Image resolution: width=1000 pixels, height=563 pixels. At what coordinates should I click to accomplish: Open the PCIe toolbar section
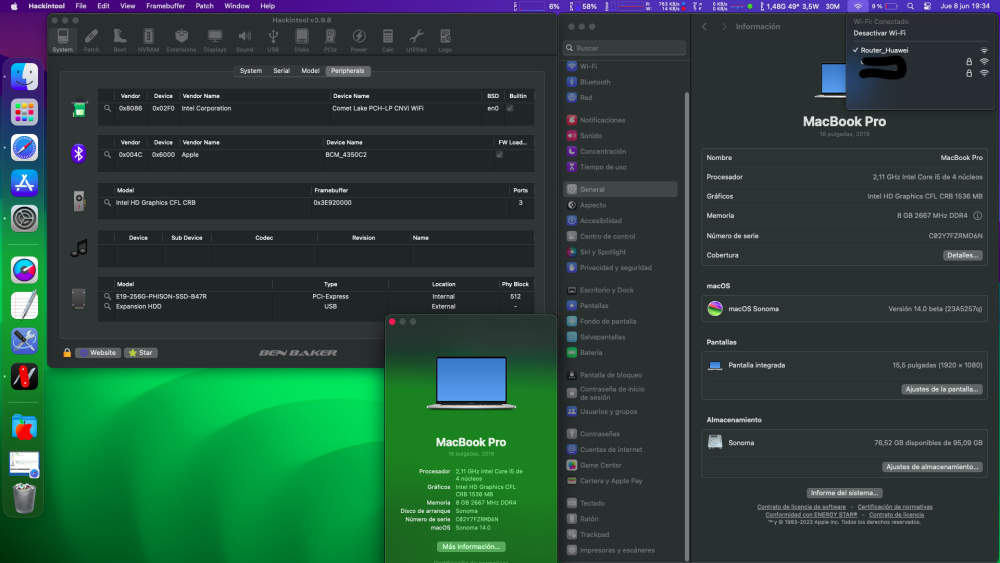tap(330, 40)
